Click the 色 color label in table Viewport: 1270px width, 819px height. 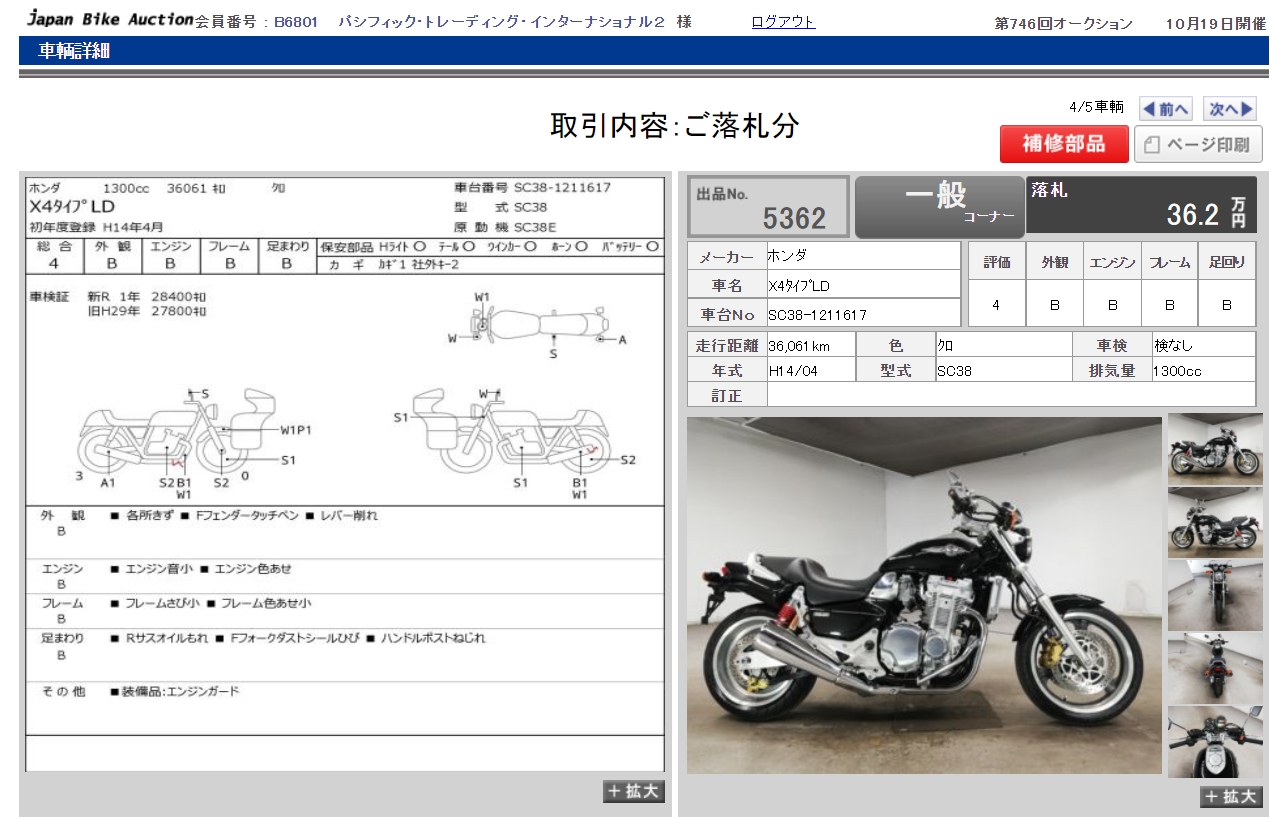click(896, 346)
